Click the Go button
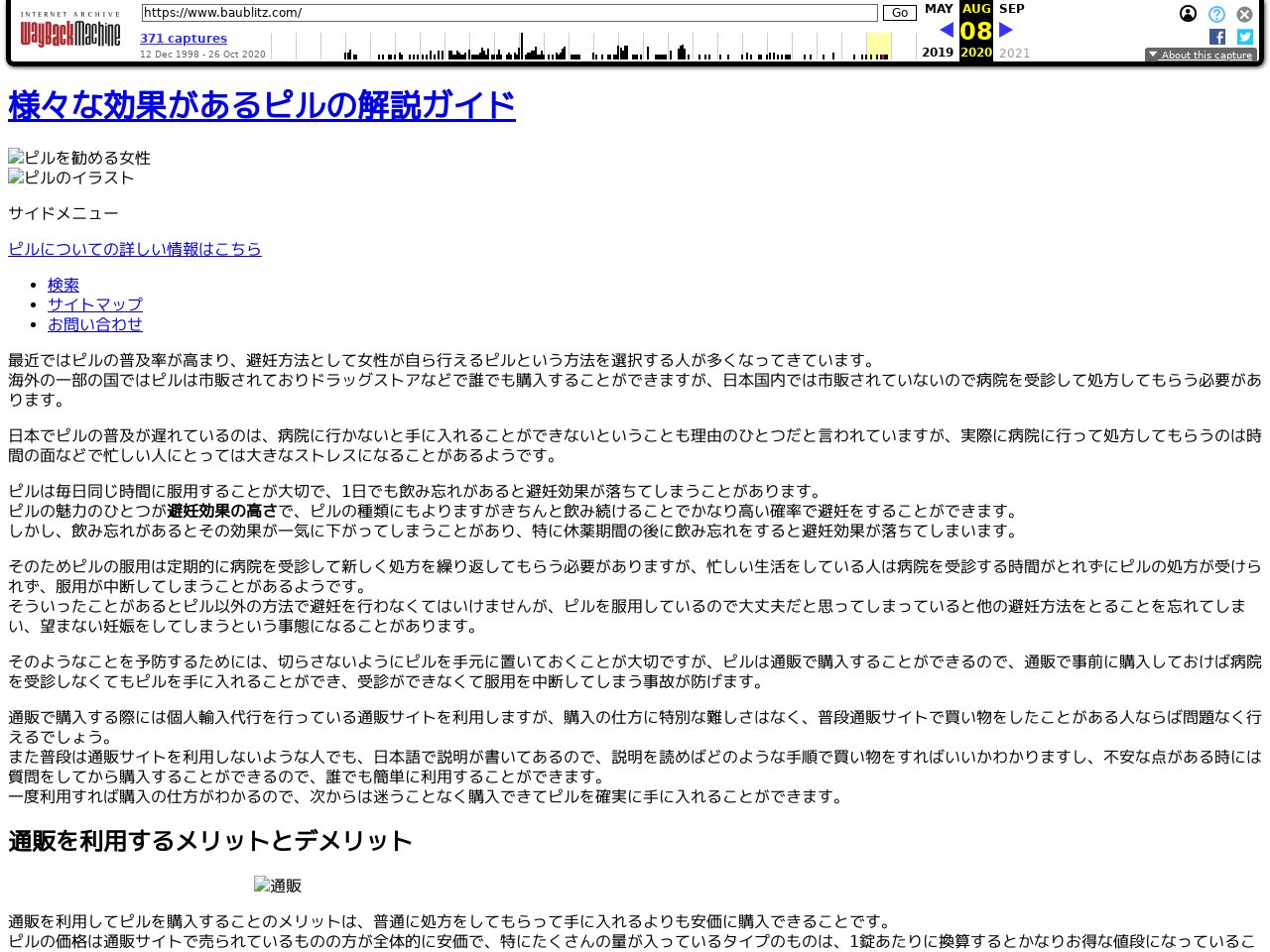The image size is (1270, 952). click(x=899, y=13)
